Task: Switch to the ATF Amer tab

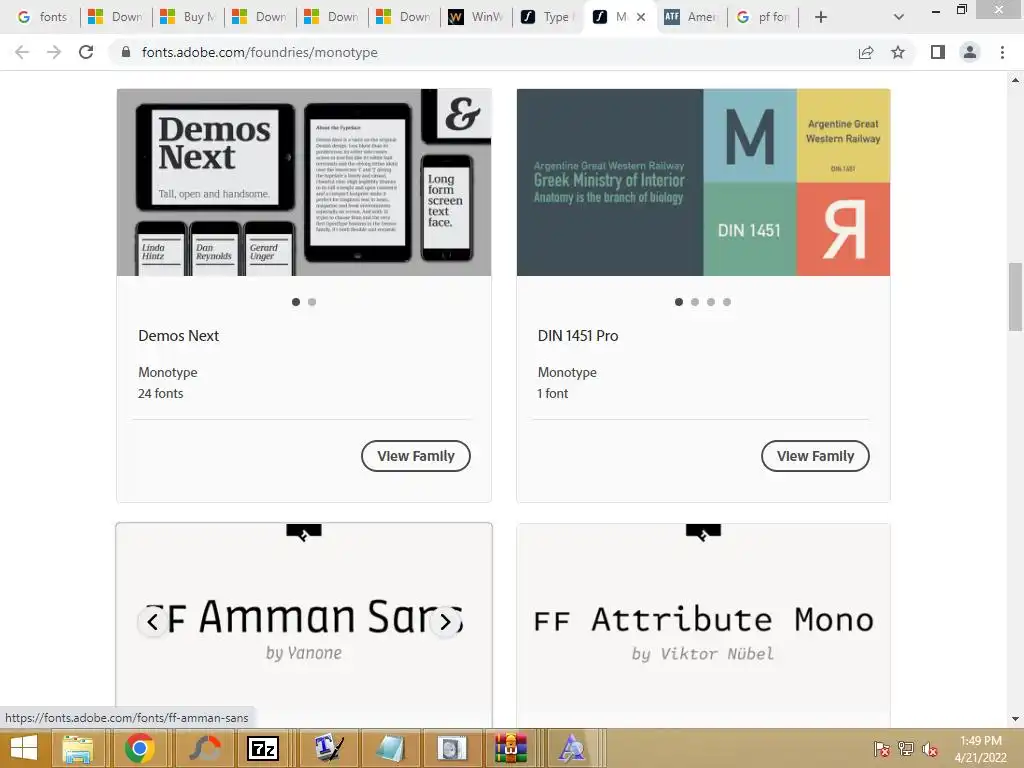Action: coord(692,17)
